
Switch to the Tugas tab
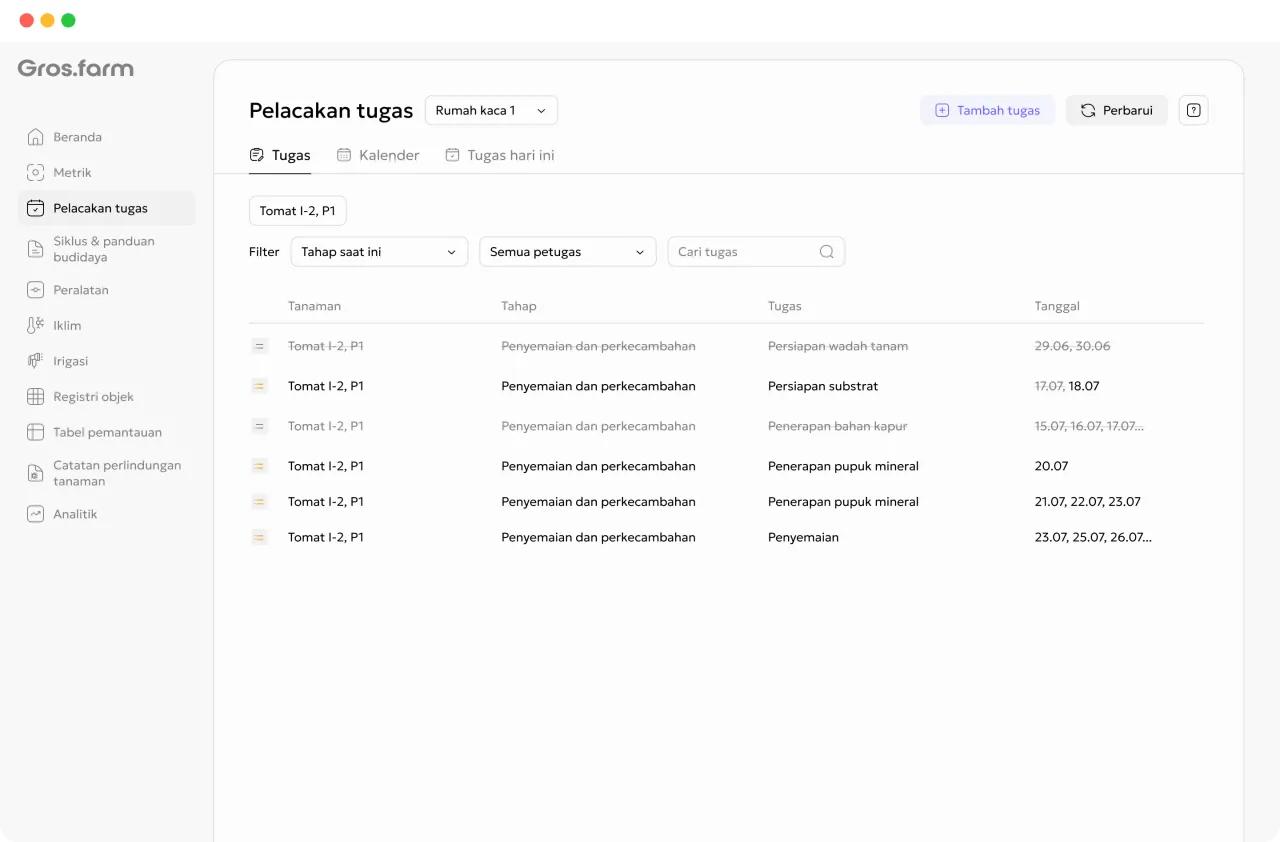[x=280, y=155]
